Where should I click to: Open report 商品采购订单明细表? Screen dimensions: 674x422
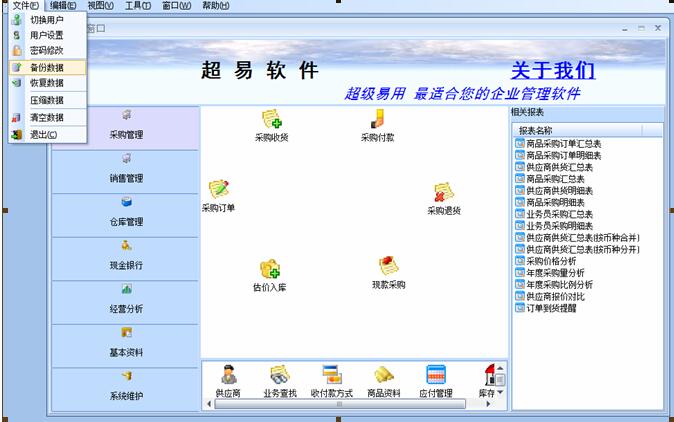(558, 155)
